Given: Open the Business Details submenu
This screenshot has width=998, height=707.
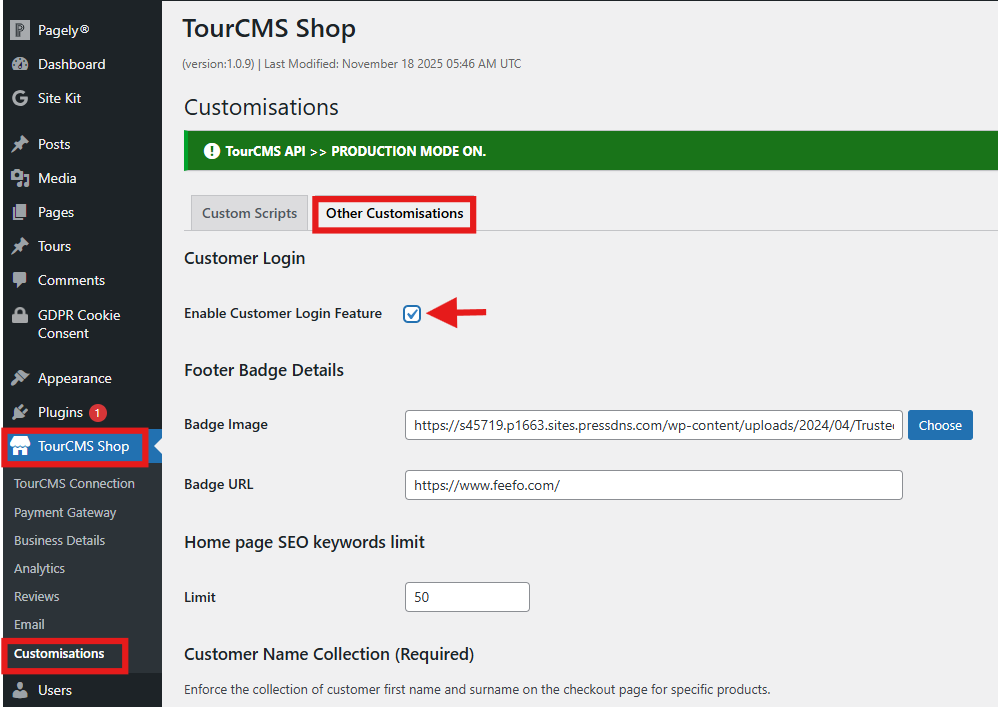Looking at the screenshot, I should 59,540.
